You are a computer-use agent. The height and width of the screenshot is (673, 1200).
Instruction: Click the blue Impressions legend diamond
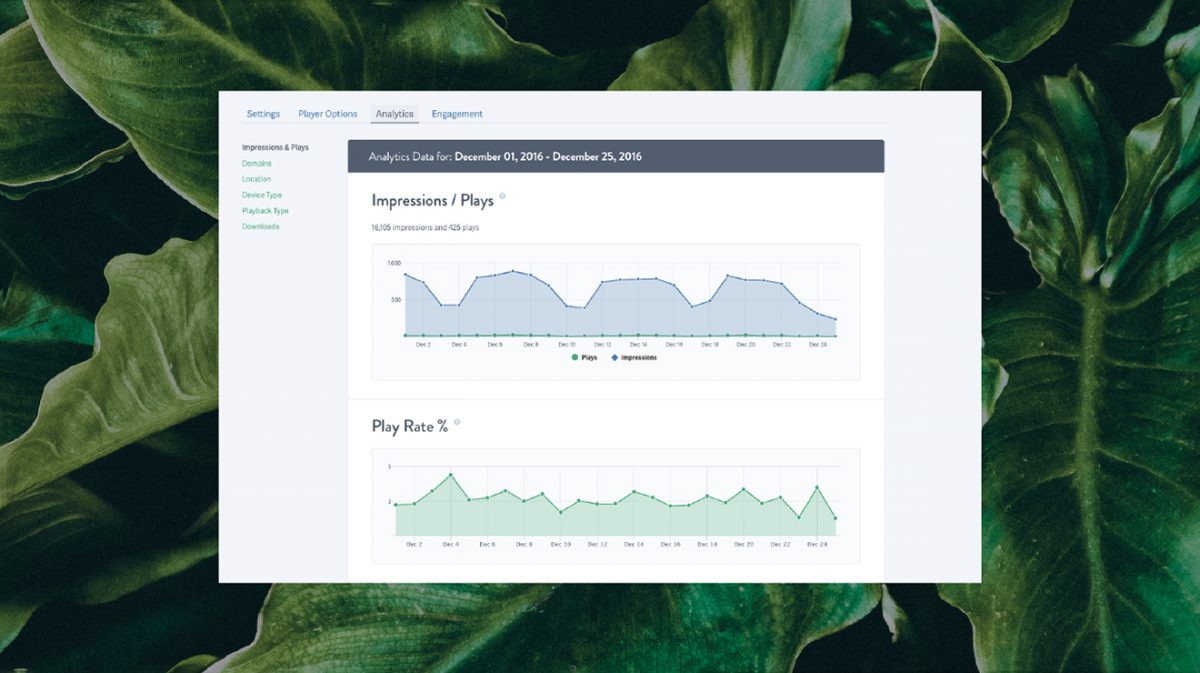[614, 357]
